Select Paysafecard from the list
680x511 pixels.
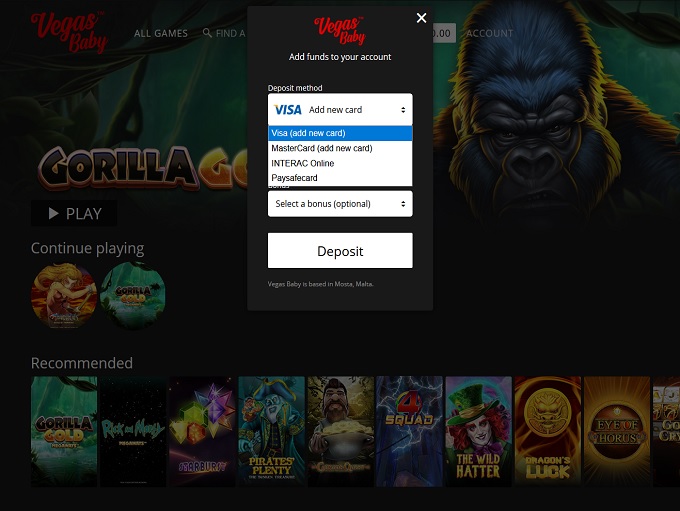340,178
